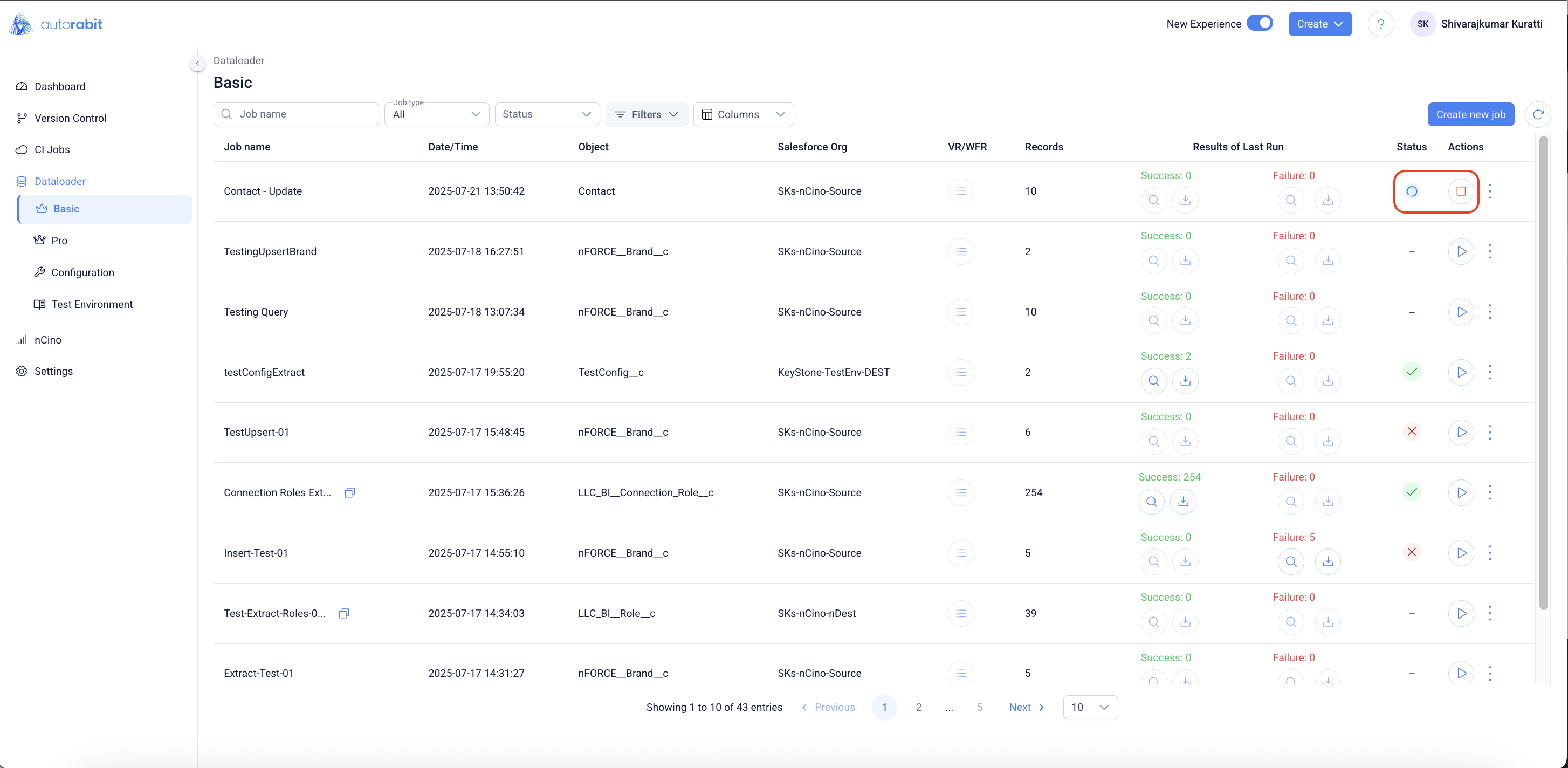Open more options for TestUpsert-01 row
Image resolution: width=1568 pixels, height=768 pixels.
pos(1490,433)
